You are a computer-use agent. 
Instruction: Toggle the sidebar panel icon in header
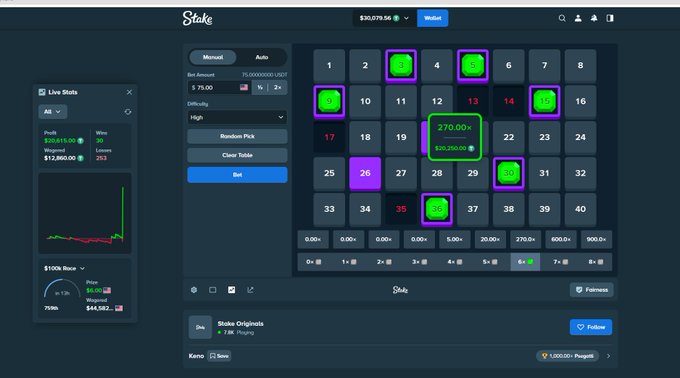610,18
